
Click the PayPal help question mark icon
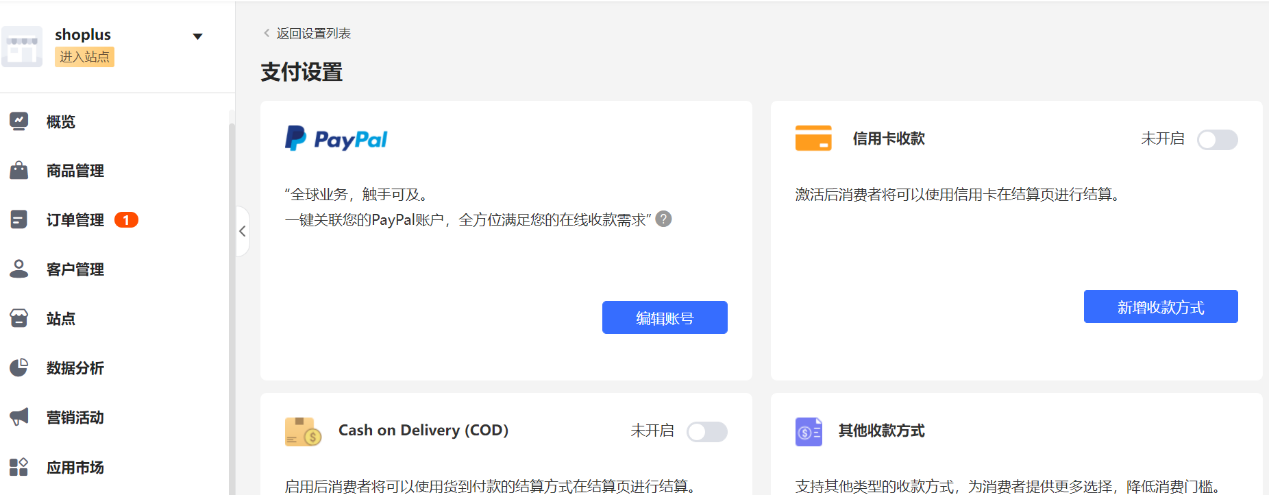tap(663, 218)
